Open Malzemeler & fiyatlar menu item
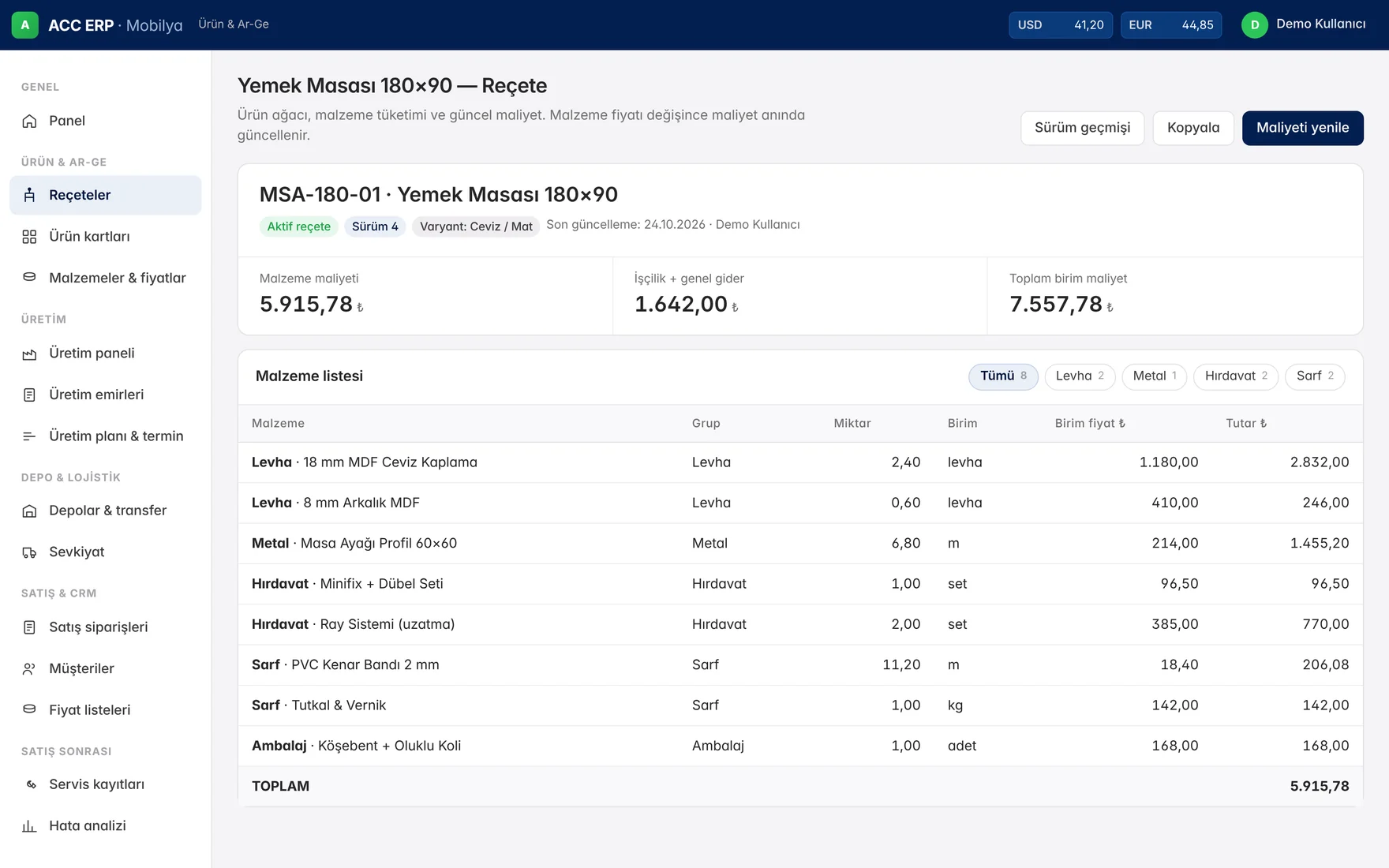1389x868 pixels. coord(106,278)
